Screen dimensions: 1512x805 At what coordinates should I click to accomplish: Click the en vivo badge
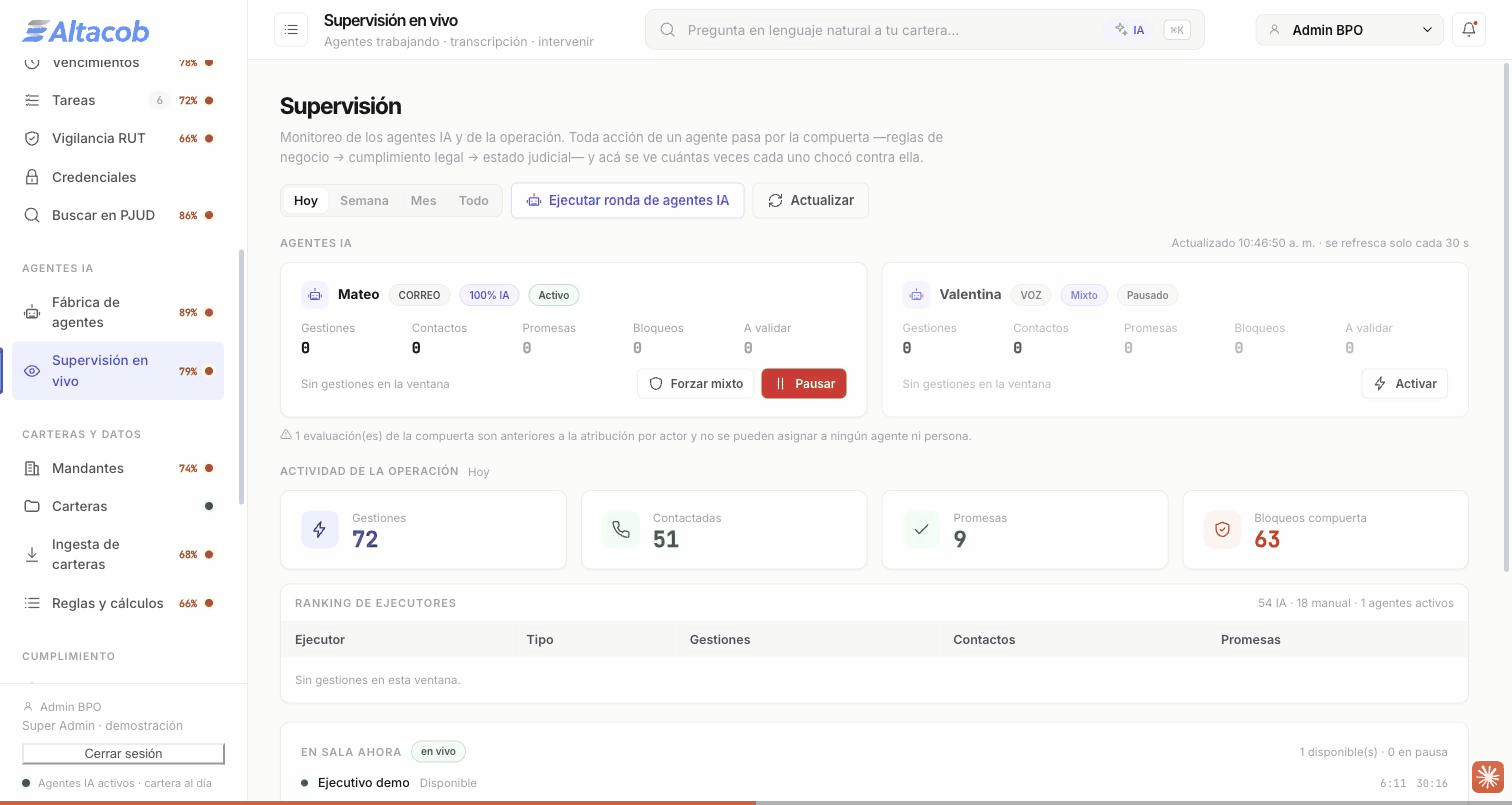coord(438,751)
